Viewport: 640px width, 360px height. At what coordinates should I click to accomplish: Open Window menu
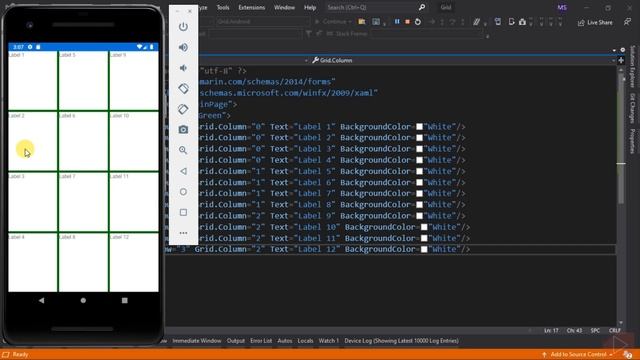284,7
